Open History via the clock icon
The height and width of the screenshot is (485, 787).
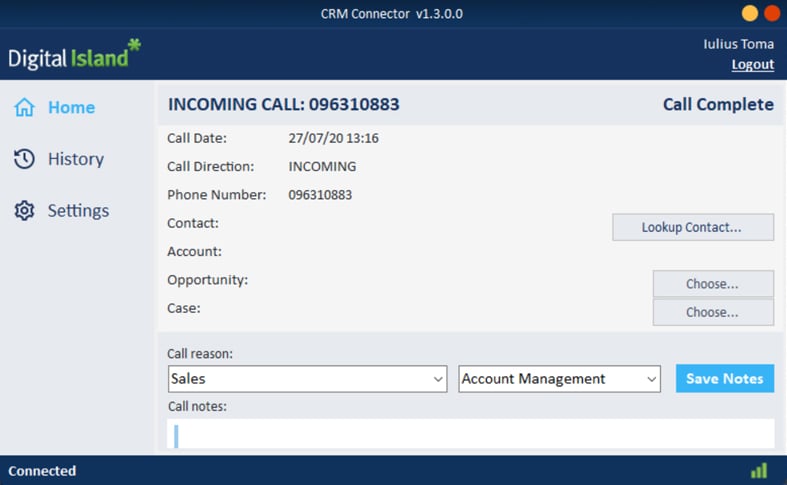point(24,159)
